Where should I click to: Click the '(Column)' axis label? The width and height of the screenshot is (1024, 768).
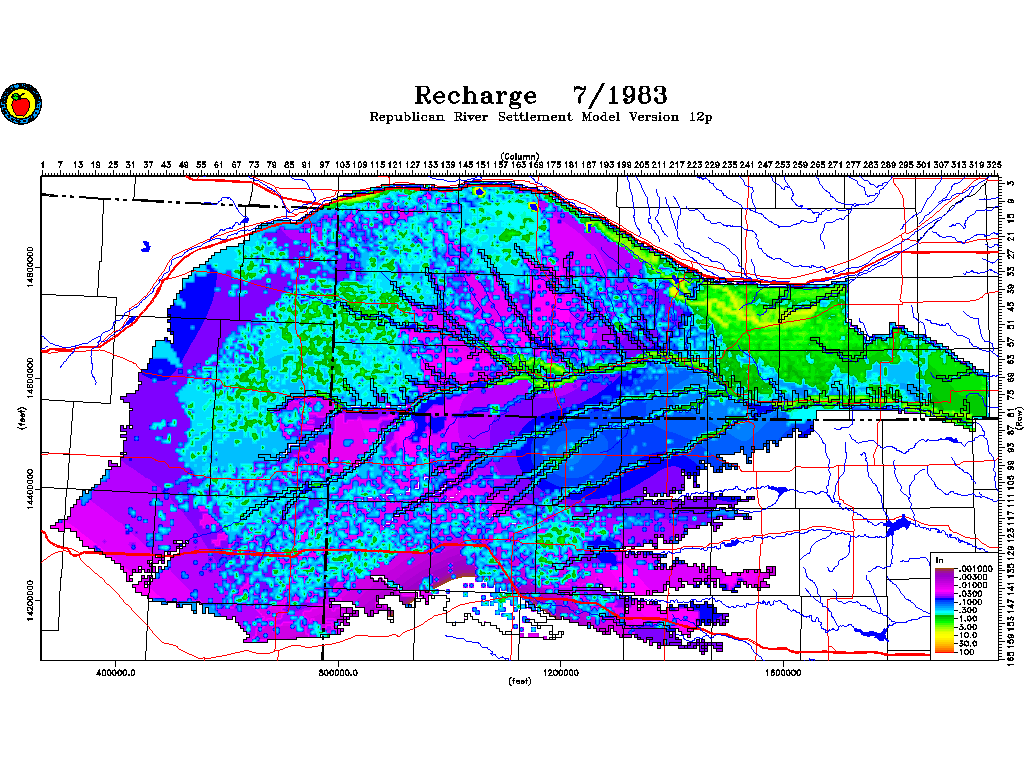(x=520, y=156)
